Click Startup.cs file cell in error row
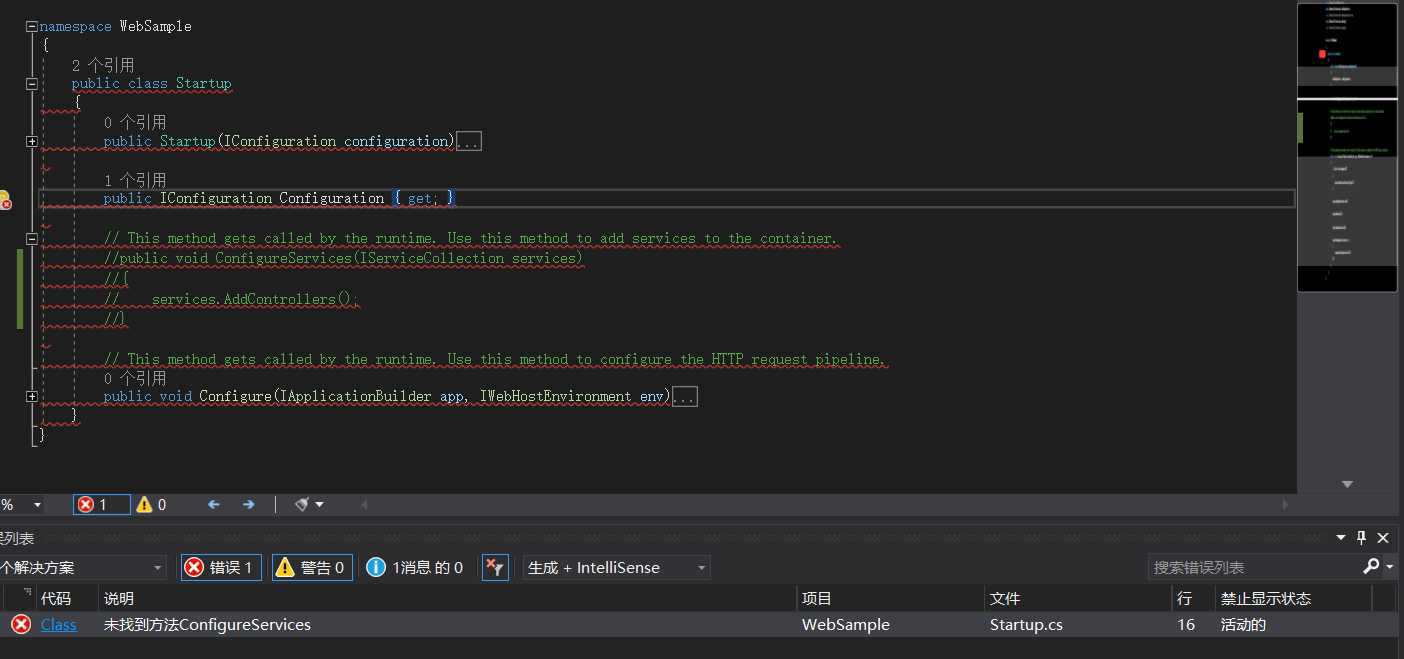 point(1026,624)
